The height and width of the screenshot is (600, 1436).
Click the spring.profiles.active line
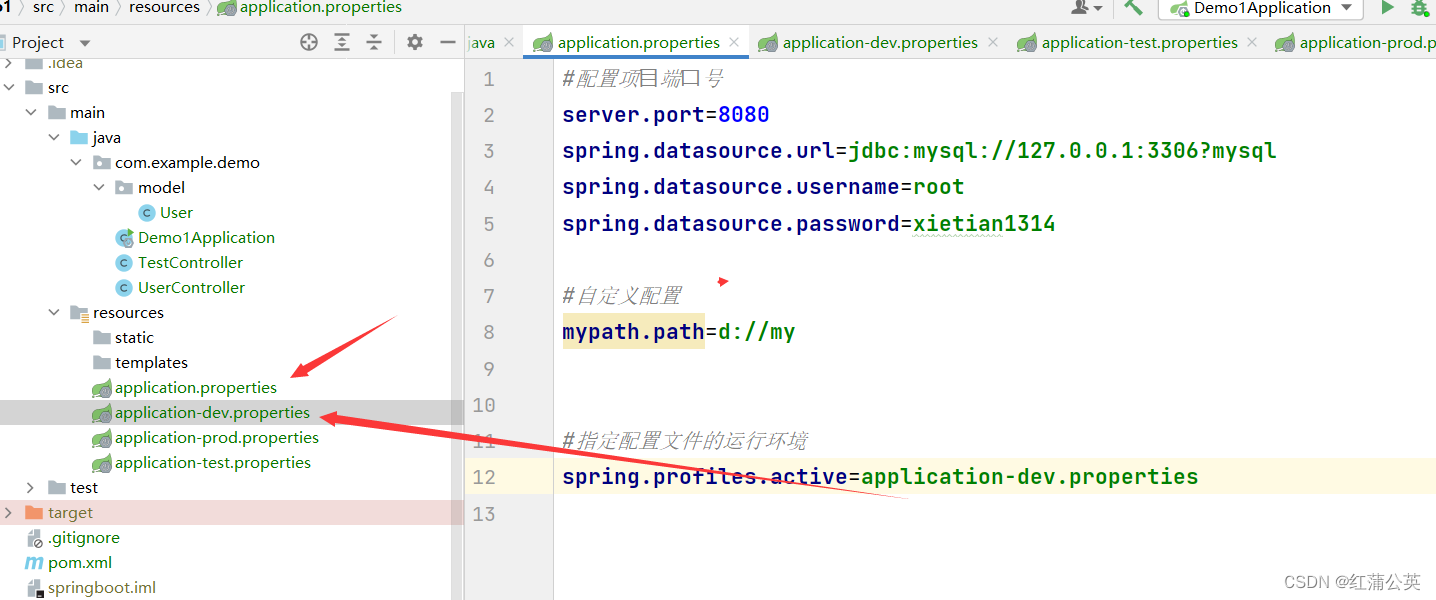pyautogui.click(x=880, y=477)
